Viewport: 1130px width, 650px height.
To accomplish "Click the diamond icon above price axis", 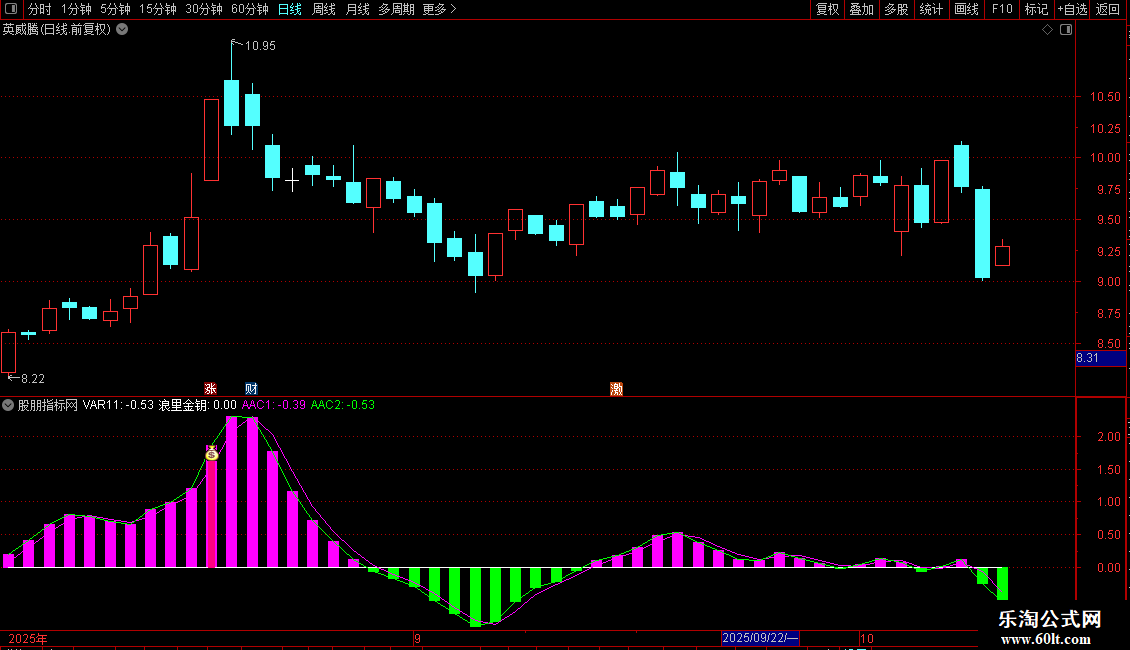I will [x=1048, y=30].
